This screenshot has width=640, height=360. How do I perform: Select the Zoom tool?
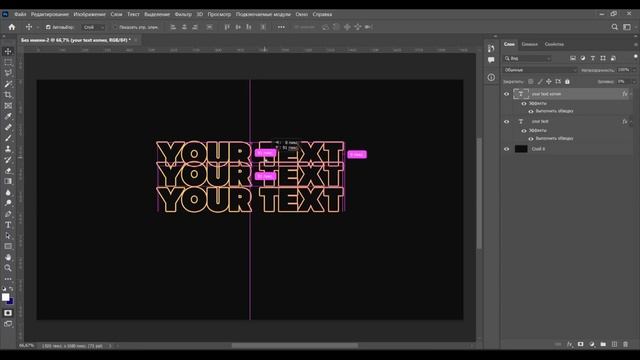8,268
